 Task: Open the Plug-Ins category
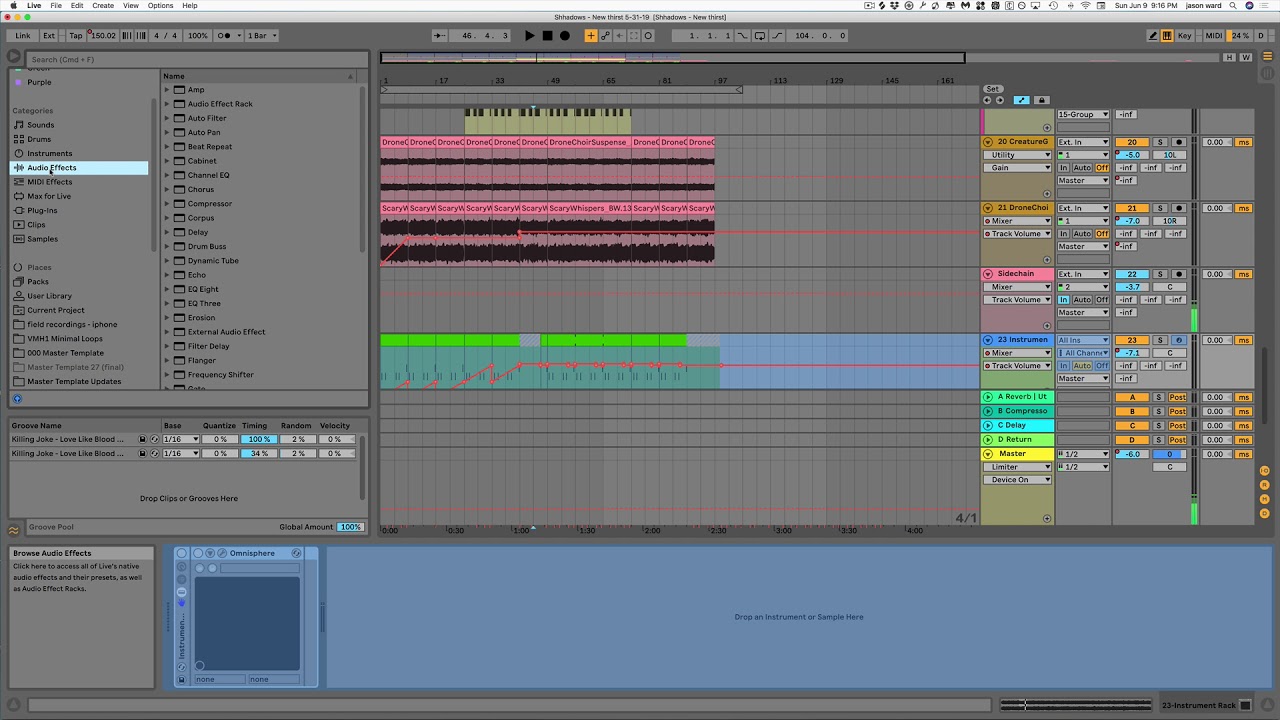pyautogui.click(x=42, y=210)
